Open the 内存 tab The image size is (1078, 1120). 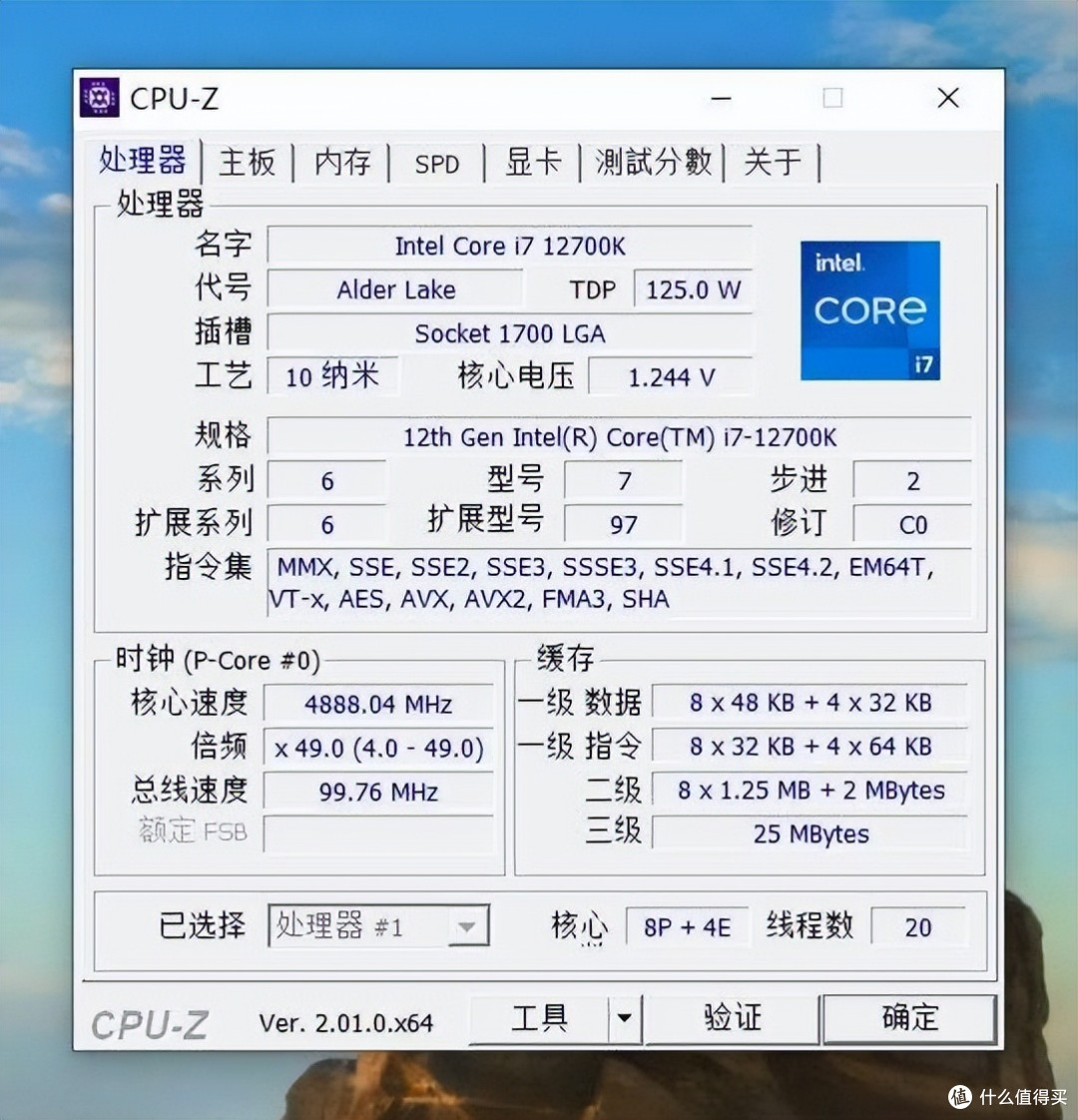342,162
